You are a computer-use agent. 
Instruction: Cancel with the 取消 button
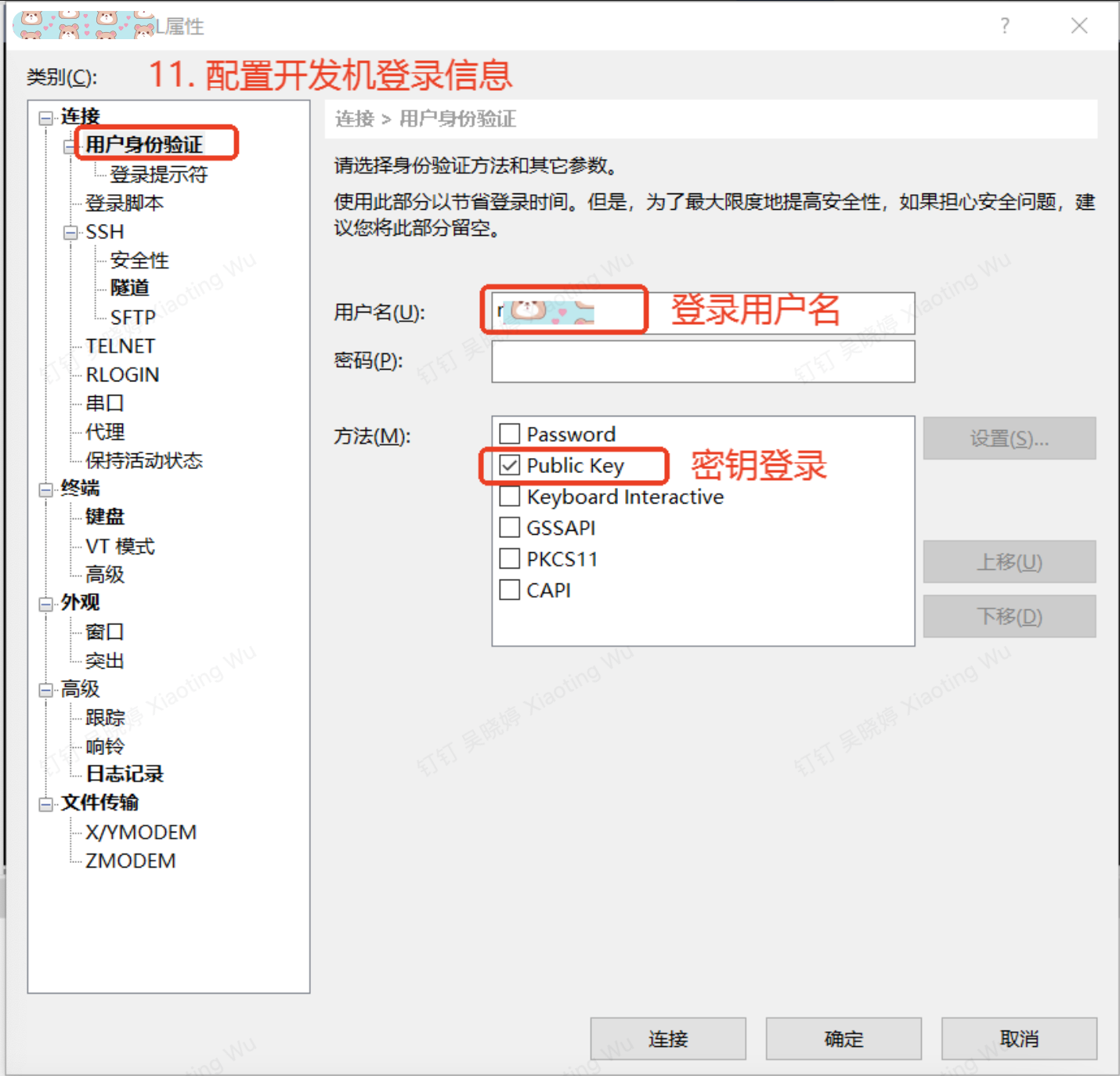pos(1019,1039)
